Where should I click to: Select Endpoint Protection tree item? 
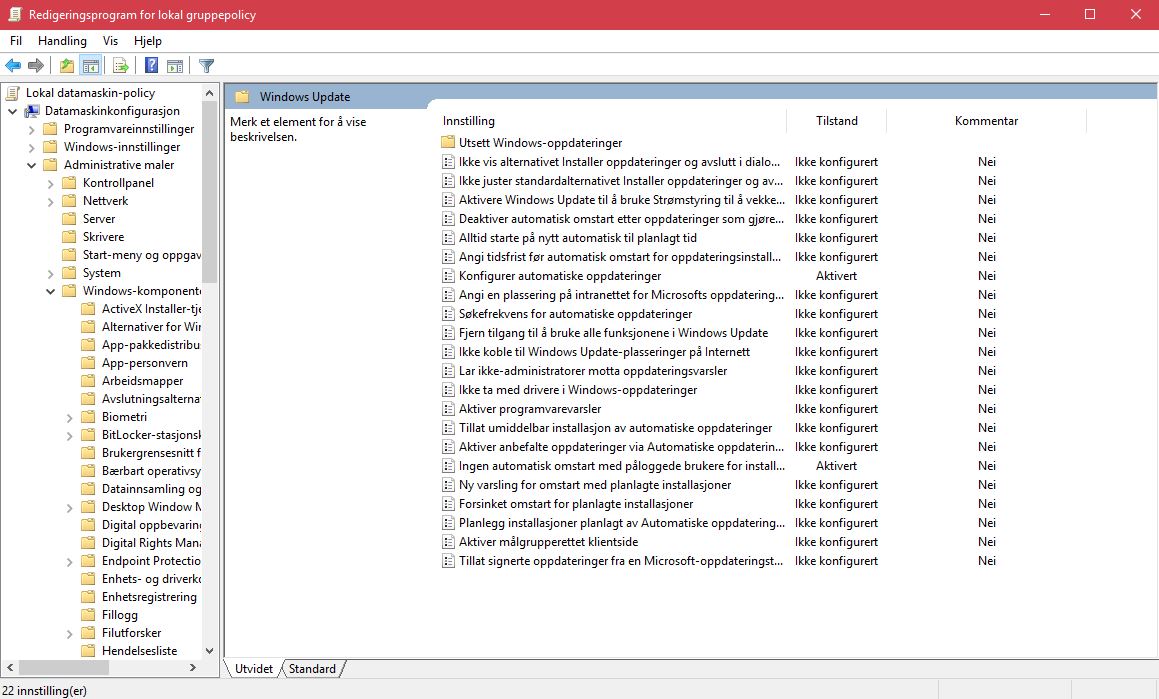pos(151,561)
